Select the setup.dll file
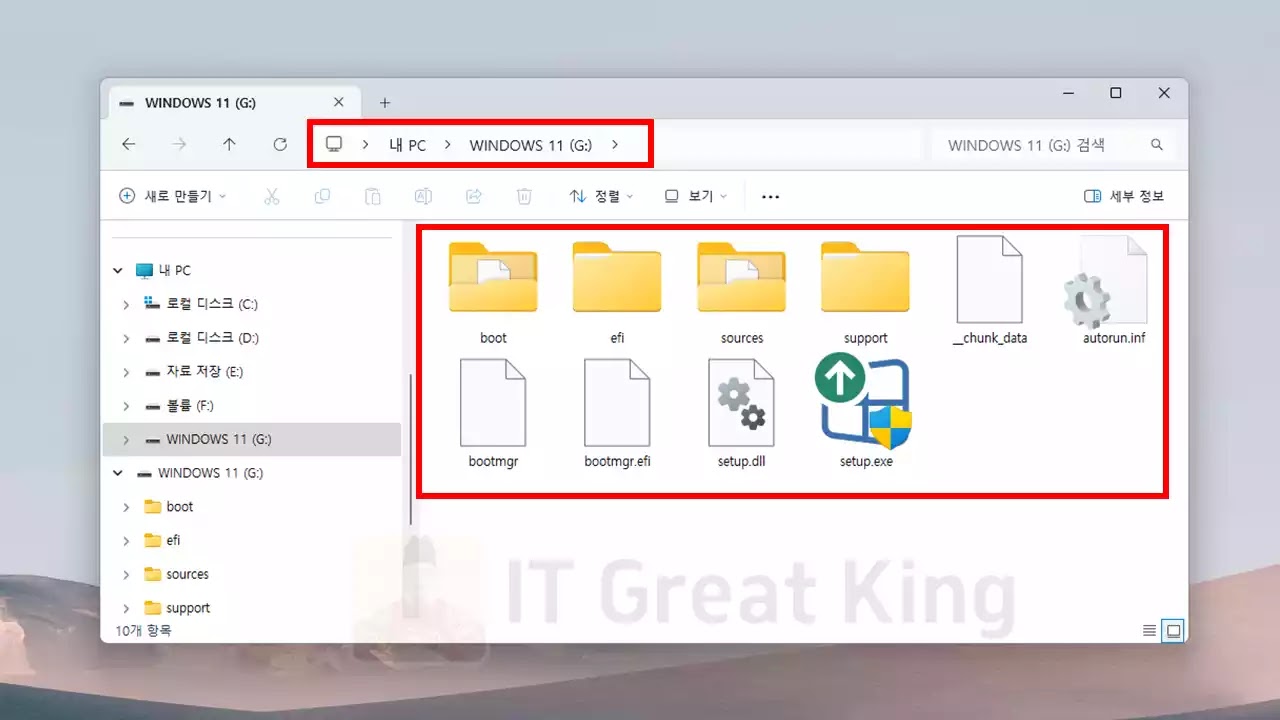The width and height of the screenshot is (1280, 720). [x=741, y=415]
